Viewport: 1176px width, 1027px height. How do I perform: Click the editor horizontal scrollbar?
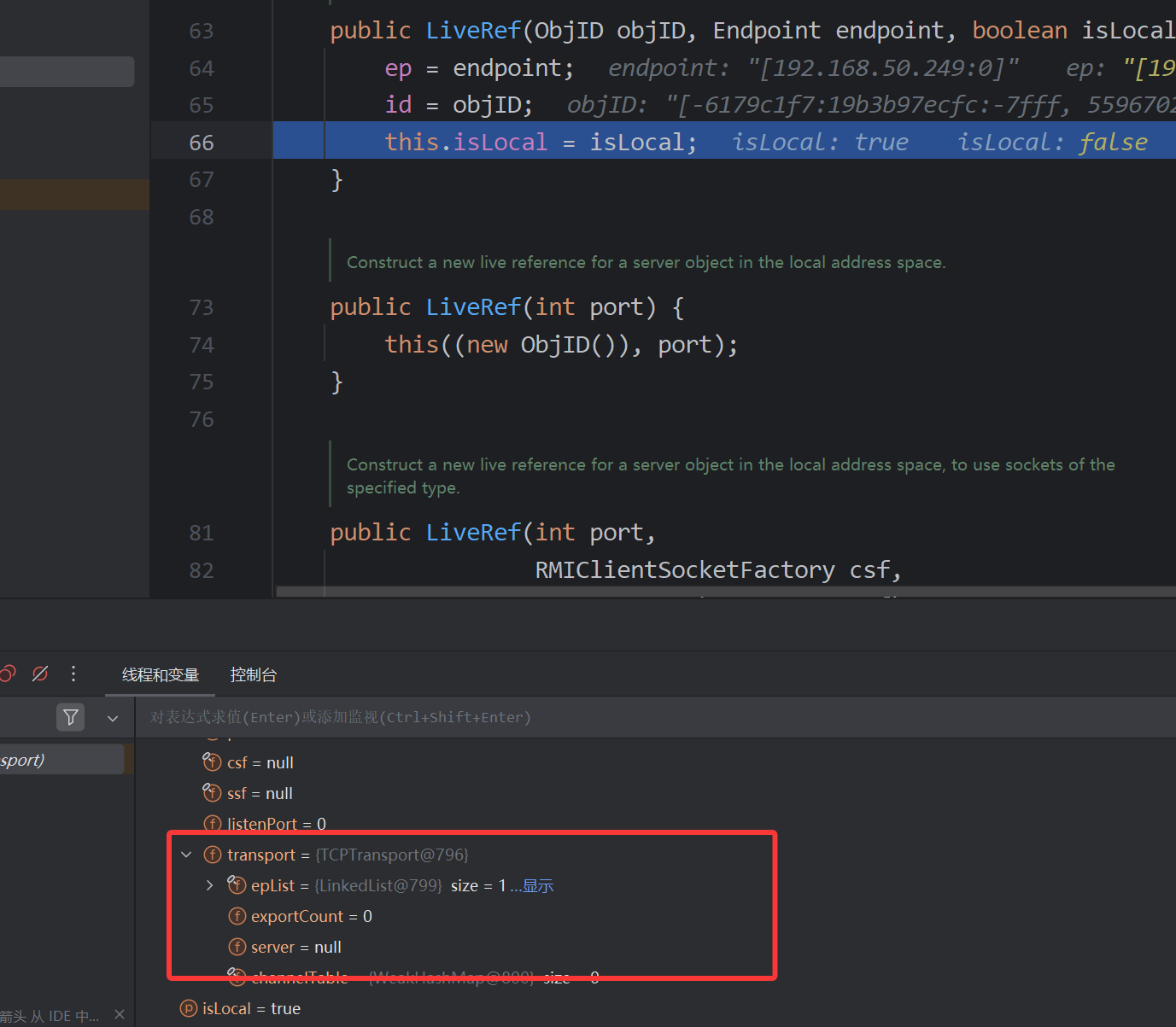726,591
